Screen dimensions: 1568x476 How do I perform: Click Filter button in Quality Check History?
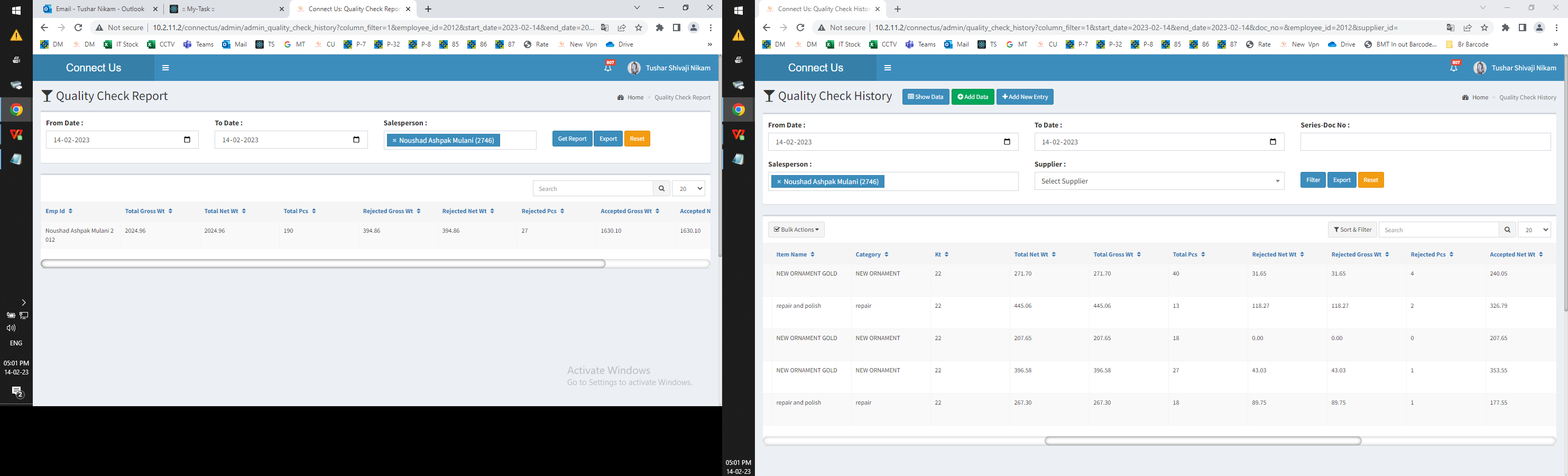(1313, 180)
